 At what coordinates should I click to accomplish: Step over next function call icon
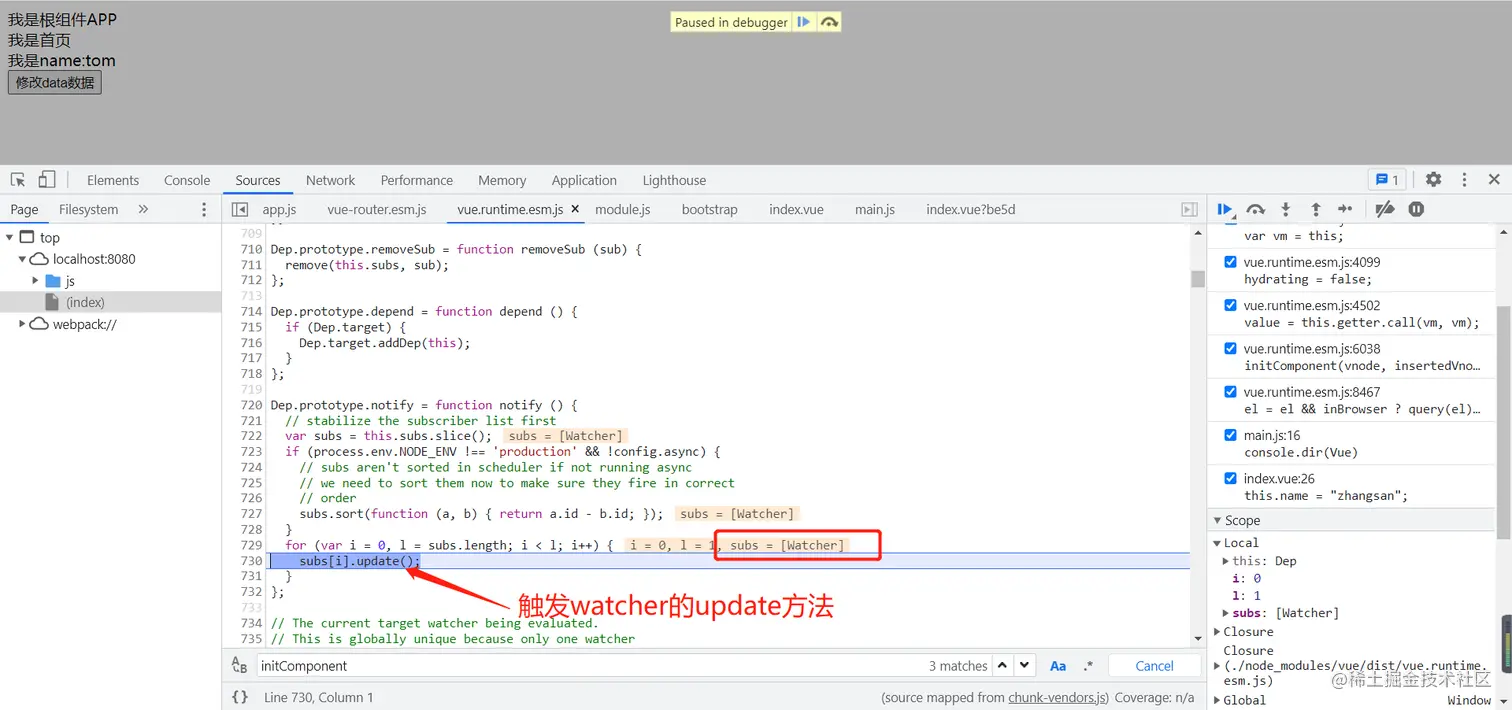pos(1256,209)
